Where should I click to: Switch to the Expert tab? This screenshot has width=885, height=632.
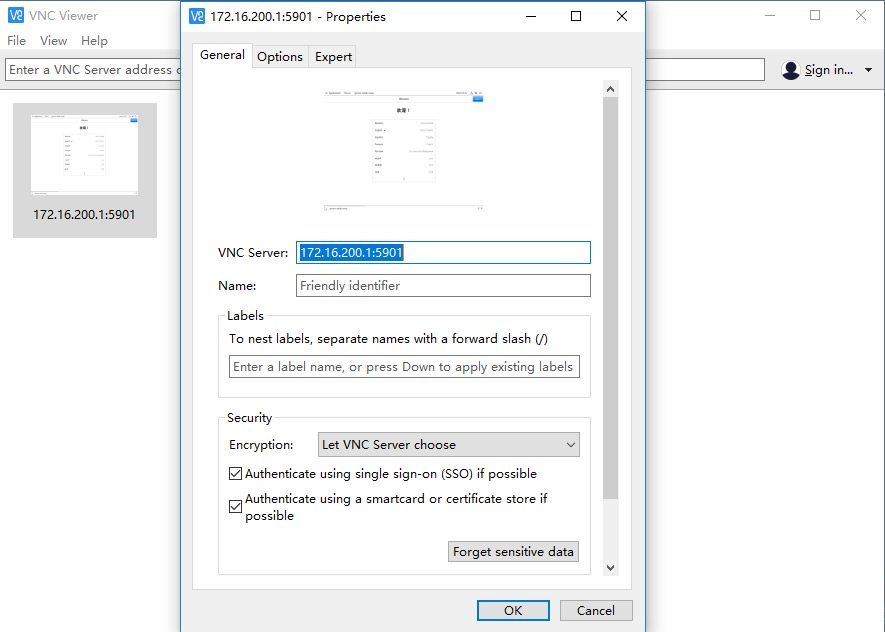point(333,57)
